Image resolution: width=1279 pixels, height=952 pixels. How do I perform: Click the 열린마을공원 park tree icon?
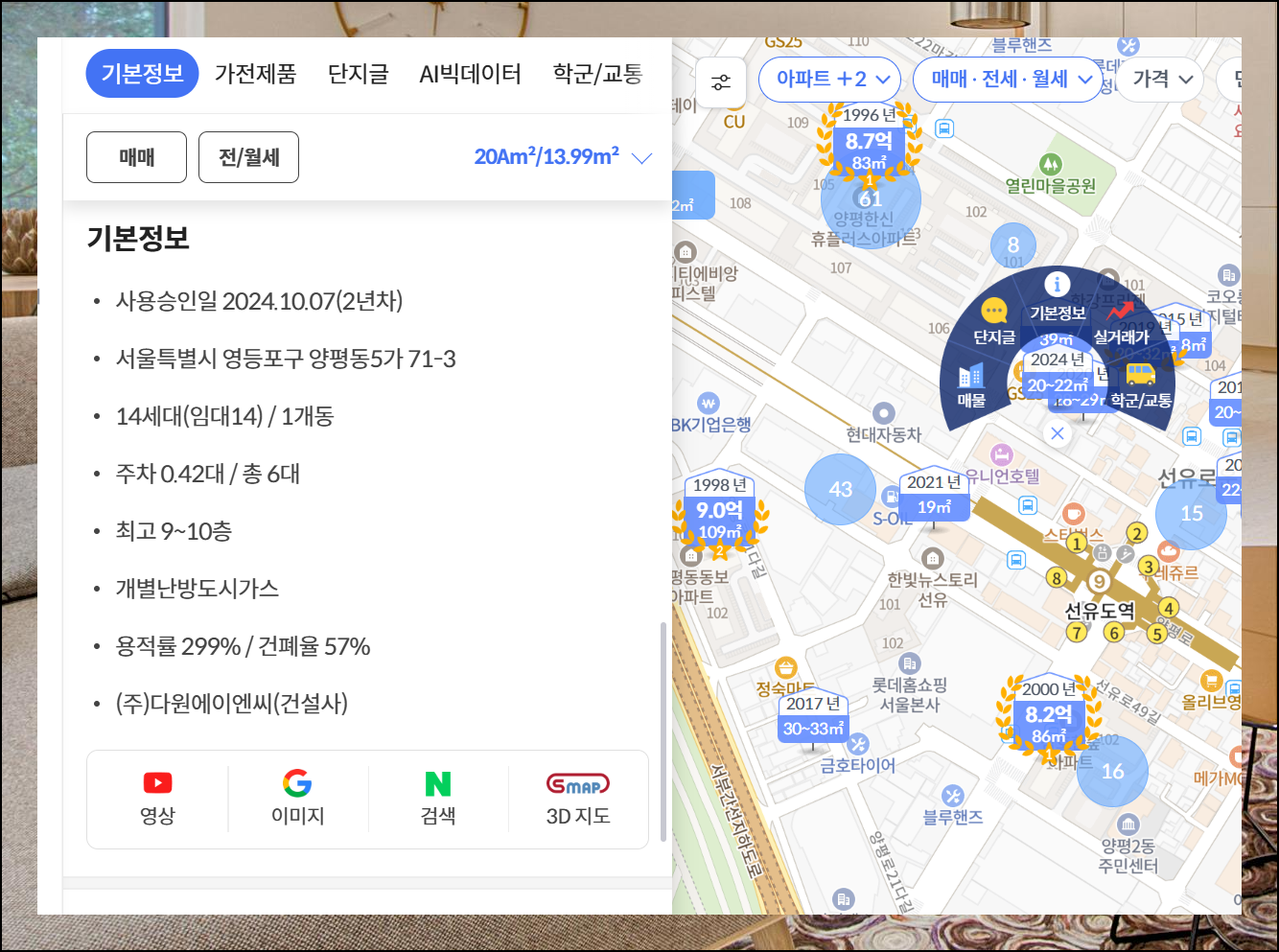click(1050, 164)
